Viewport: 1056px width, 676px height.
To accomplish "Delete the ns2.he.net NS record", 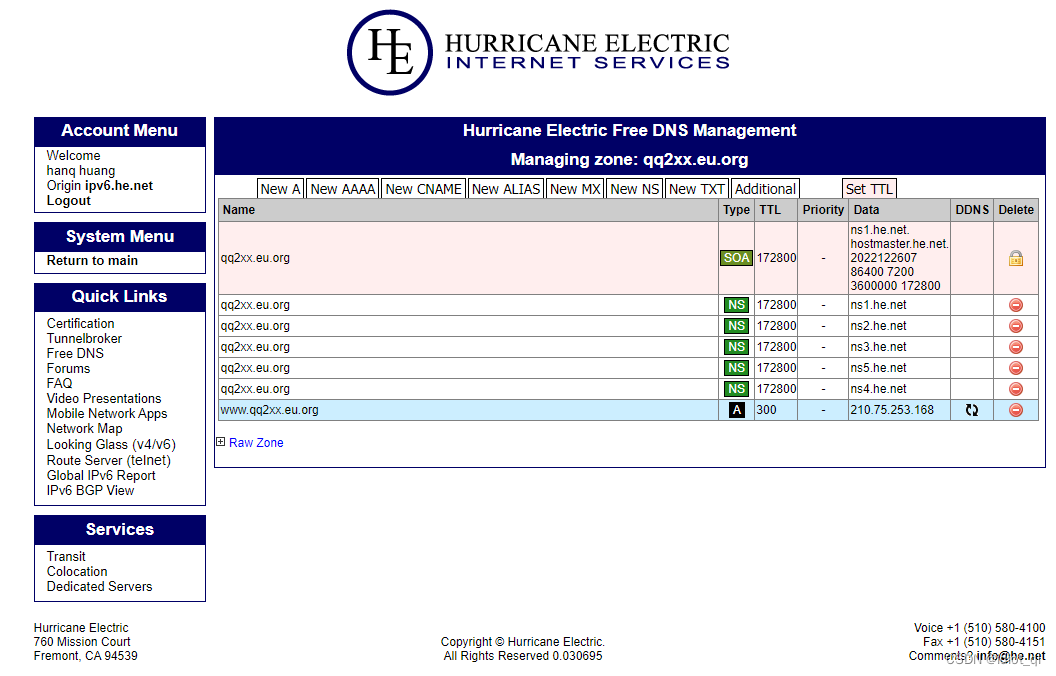I will pos(1016,326).
